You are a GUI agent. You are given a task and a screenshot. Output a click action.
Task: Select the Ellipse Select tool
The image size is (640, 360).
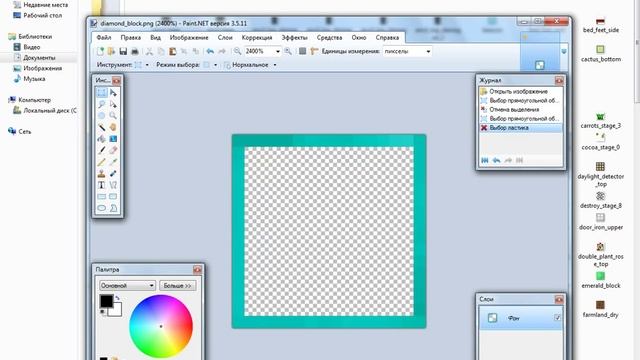point(102,116)
